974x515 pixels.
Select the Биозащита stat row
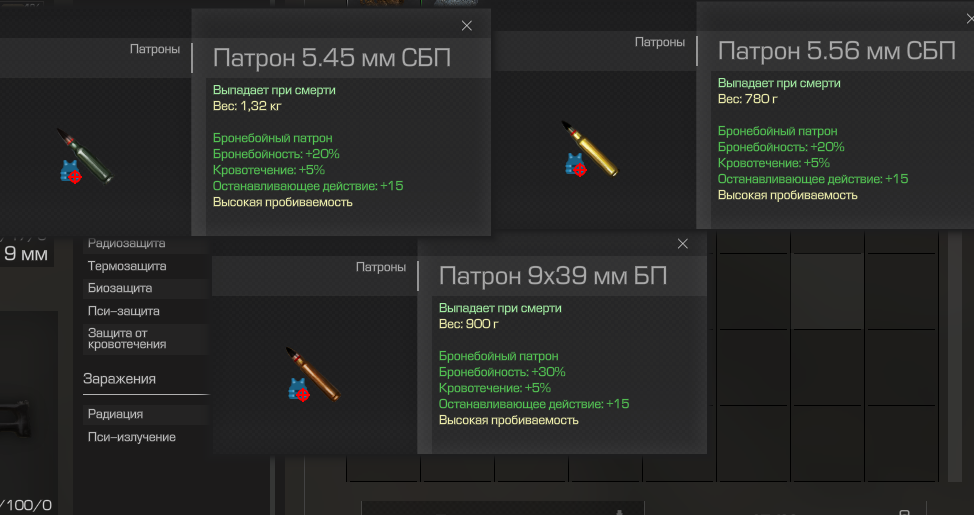point(145,288)
